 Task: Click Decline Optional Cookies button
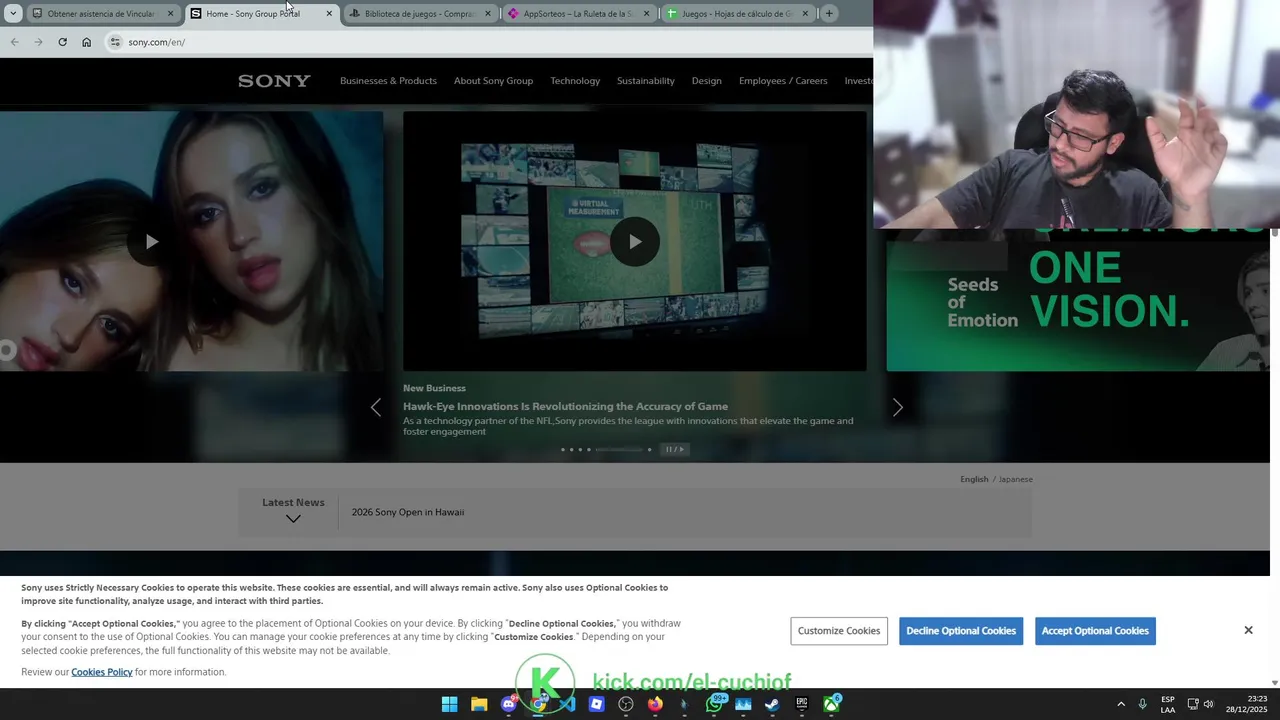961,631
